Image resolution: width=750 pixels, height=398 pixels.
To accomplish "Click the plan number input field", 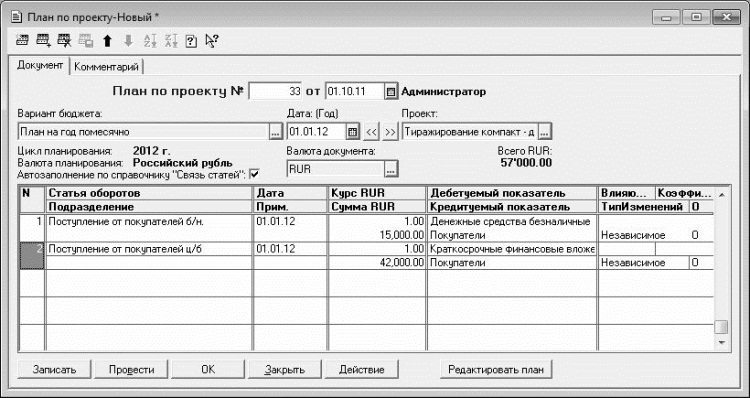I will point(275,92).
